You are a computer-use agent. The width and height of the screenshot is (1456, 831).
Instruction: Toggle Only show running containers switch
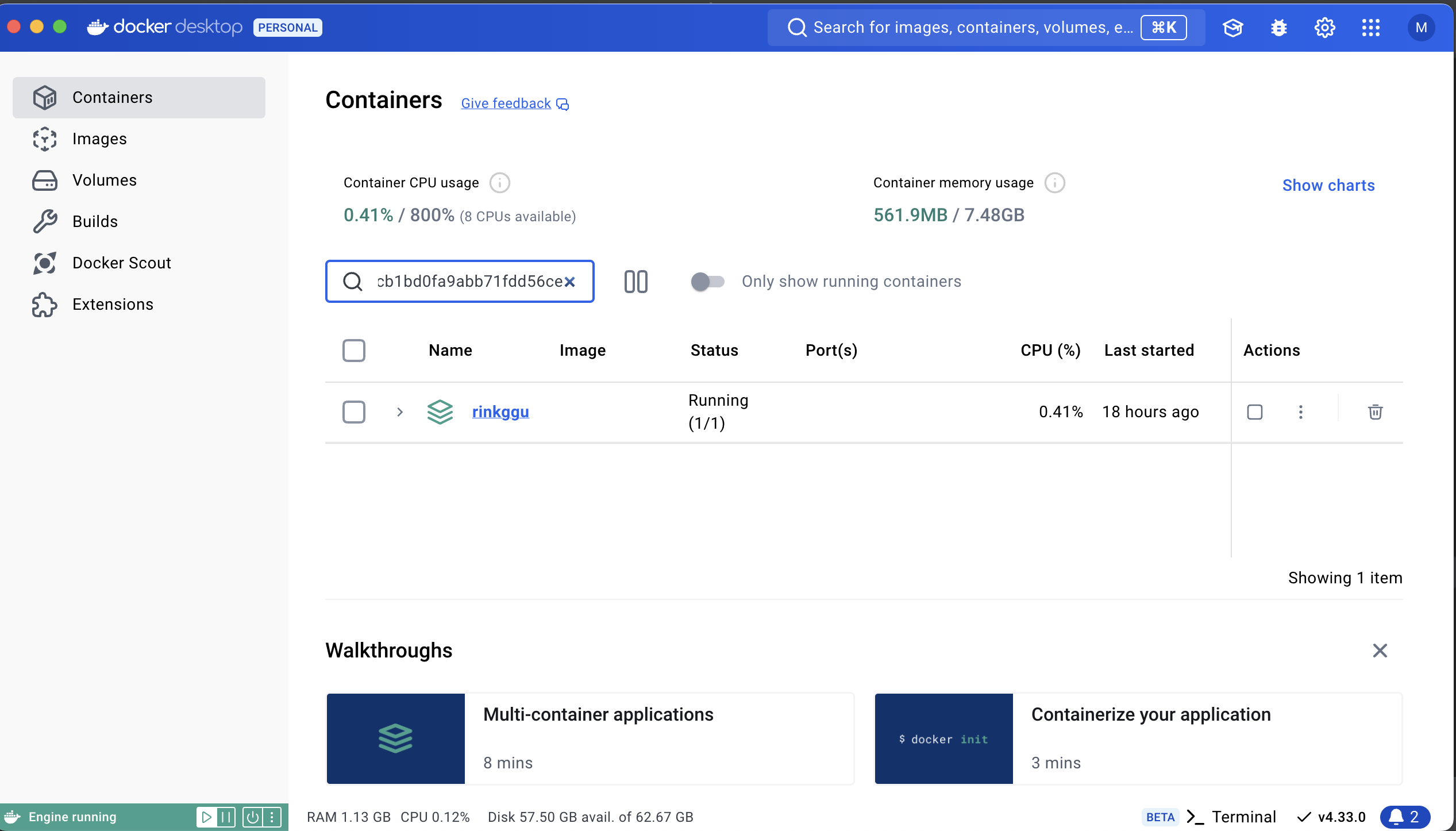click(x=707, y=282)
